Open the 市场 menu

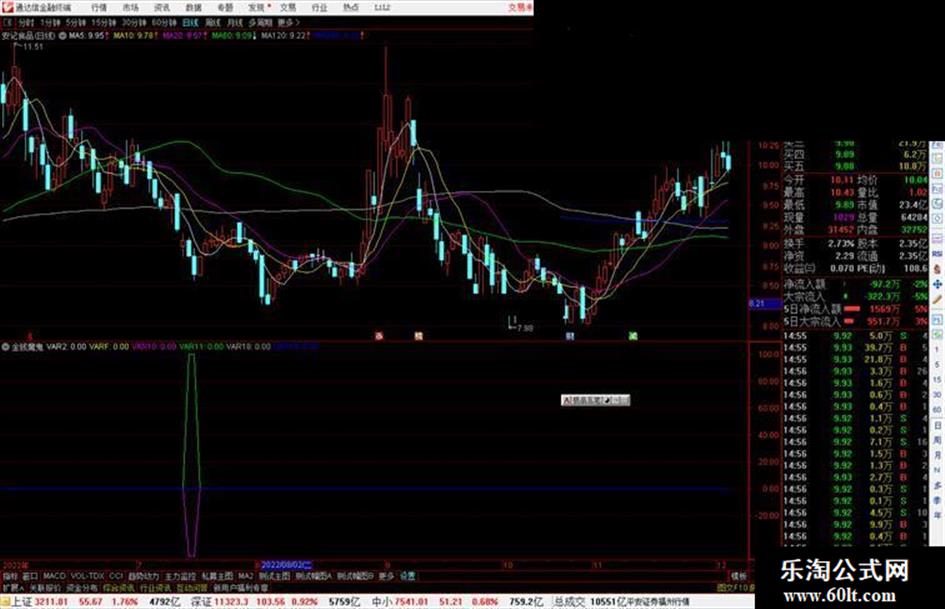pyautogui.click(x=130, y=8)
